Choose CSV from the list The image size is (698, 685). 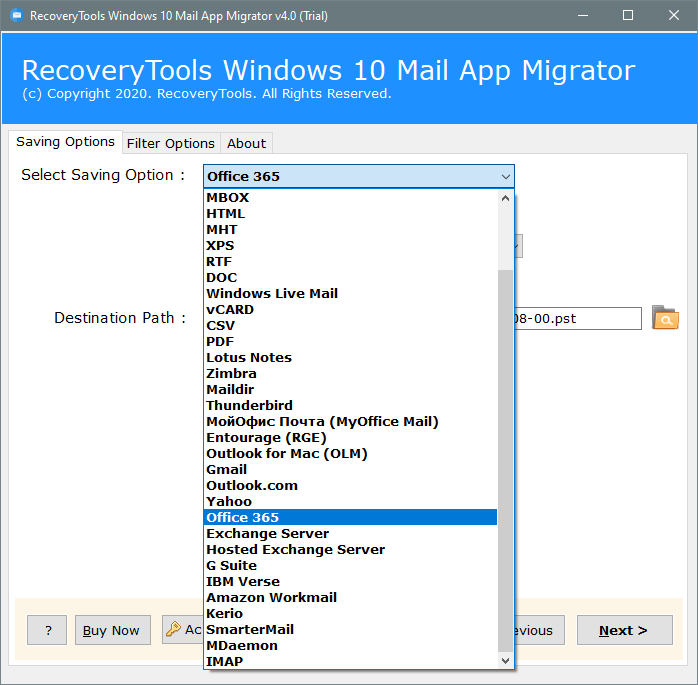tap(350, 325)
